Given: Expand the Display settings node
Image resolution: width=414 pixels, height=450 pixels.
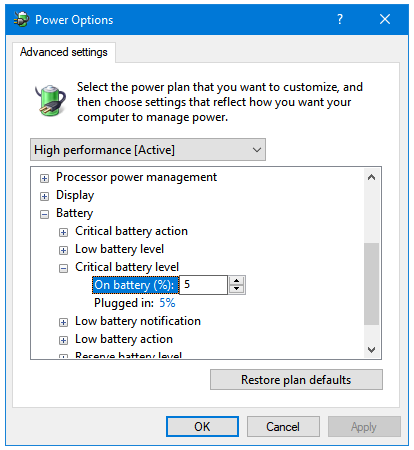Looking at the screenshot, I should click(44, 196).
